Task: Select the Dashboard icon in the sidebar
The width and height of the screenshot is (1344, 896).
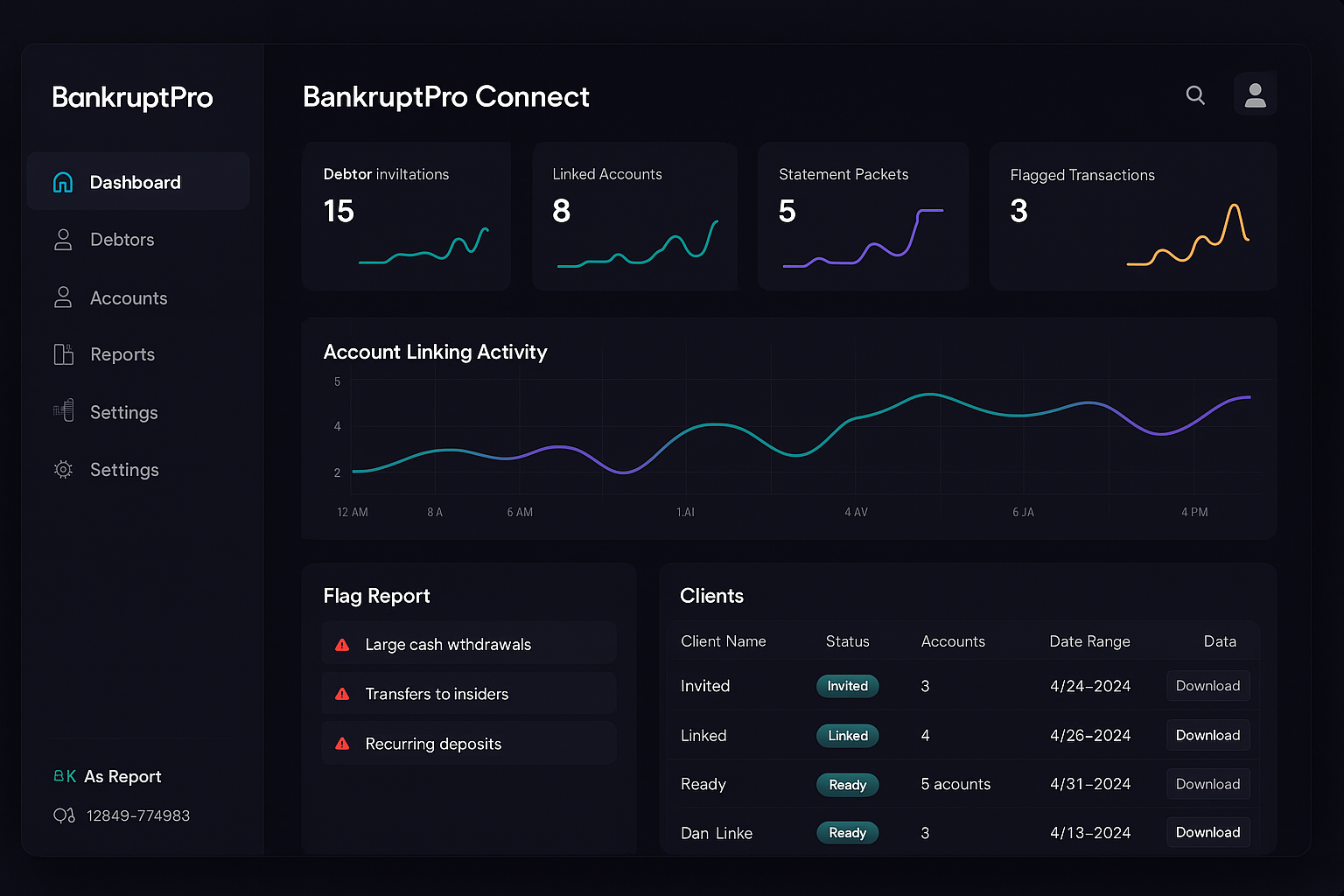Action: click(x=63, y=182)
